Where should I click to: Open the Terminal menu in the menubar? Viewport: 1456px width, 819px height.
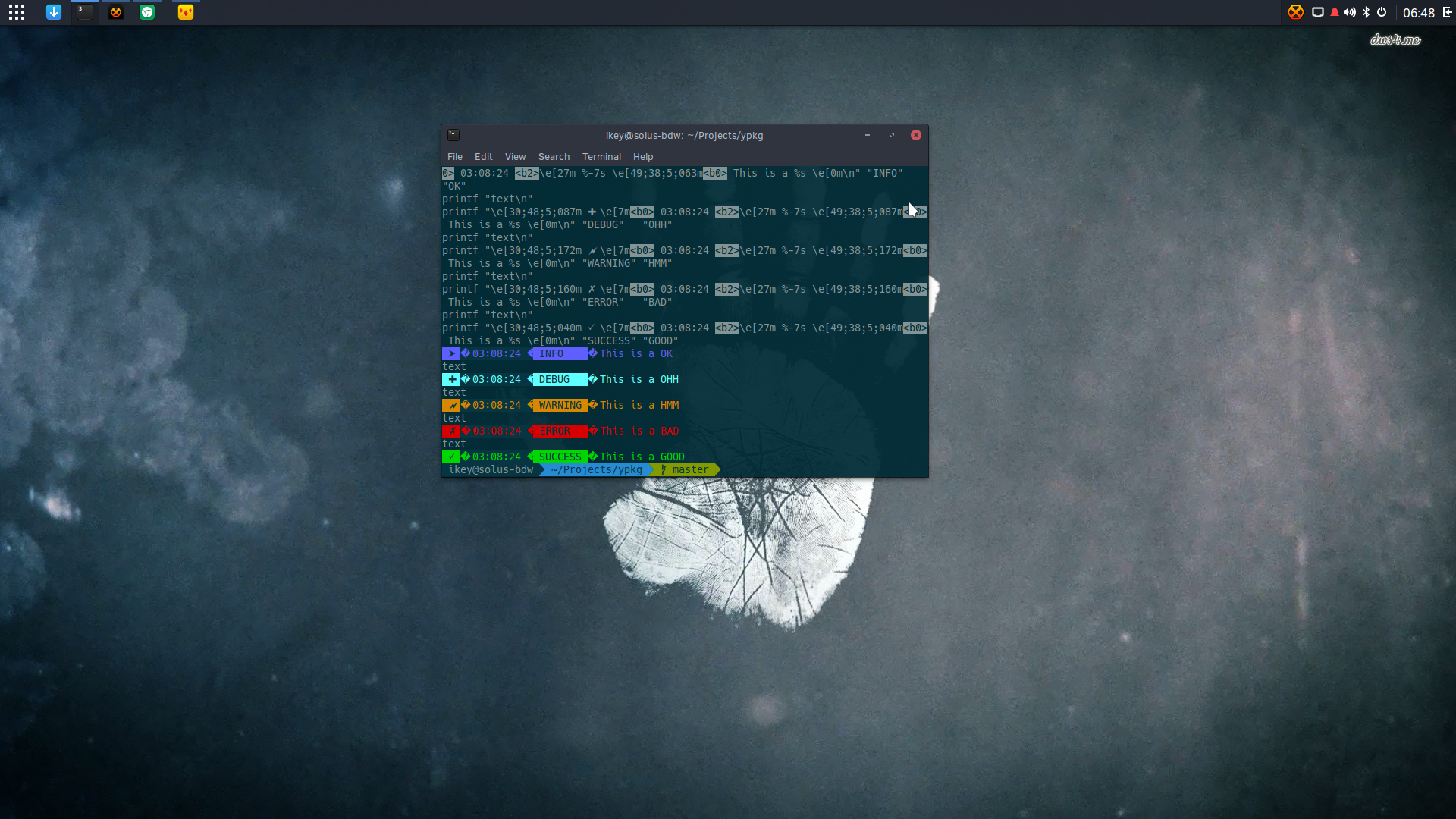click(x=602, y=157)
